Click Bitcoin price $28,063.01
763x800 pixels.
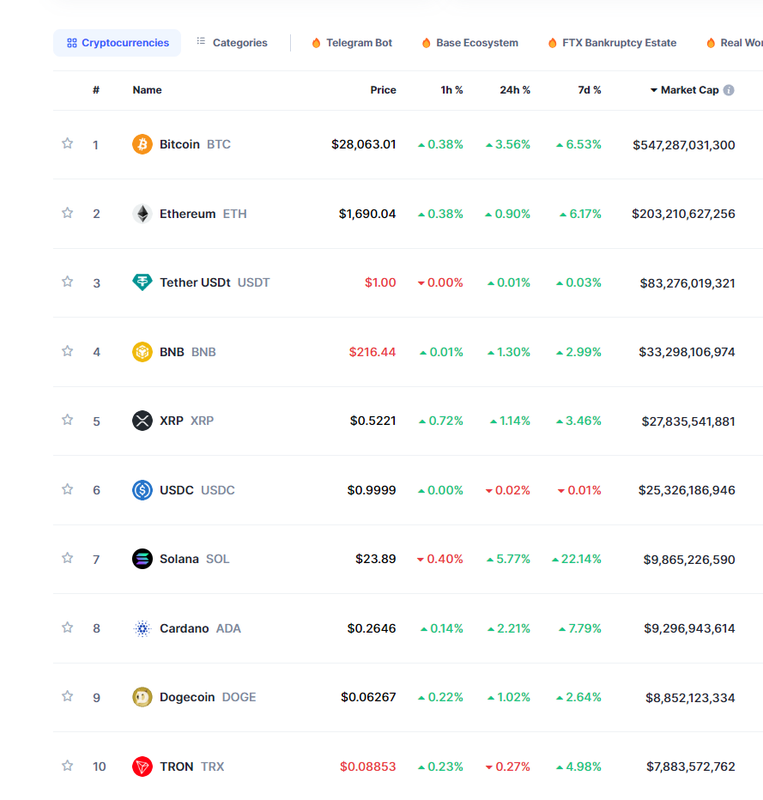pyautogui.click(x=363, y=144)
